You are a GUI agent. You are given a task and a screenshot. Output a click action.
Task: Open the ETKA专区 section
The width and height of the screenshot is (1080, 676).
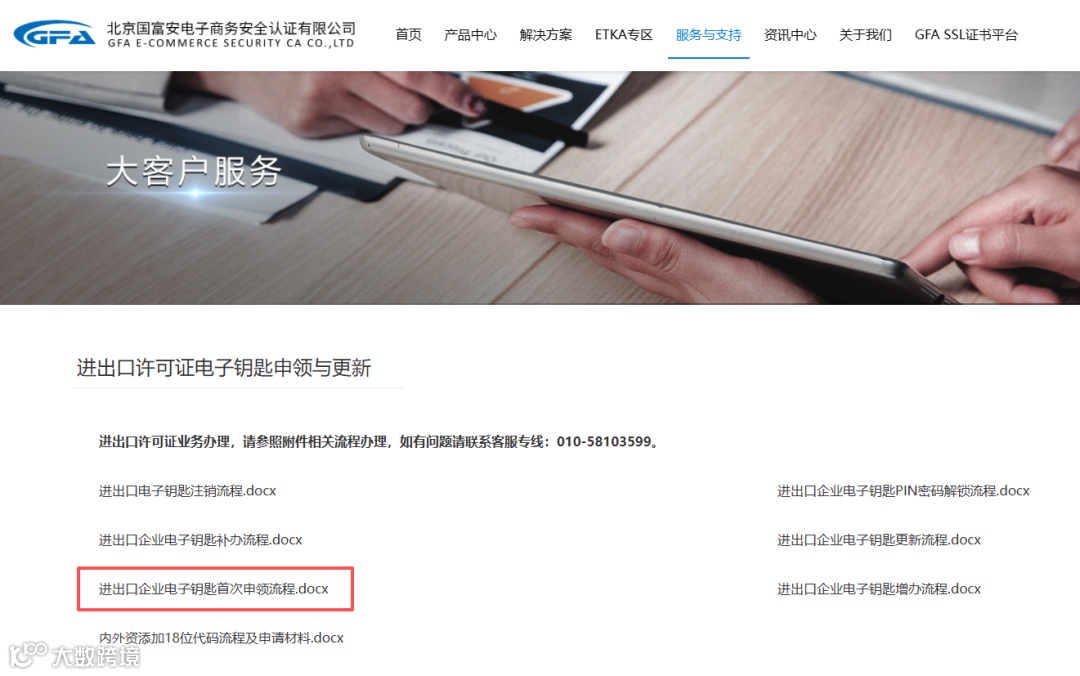tap(623, 34)
